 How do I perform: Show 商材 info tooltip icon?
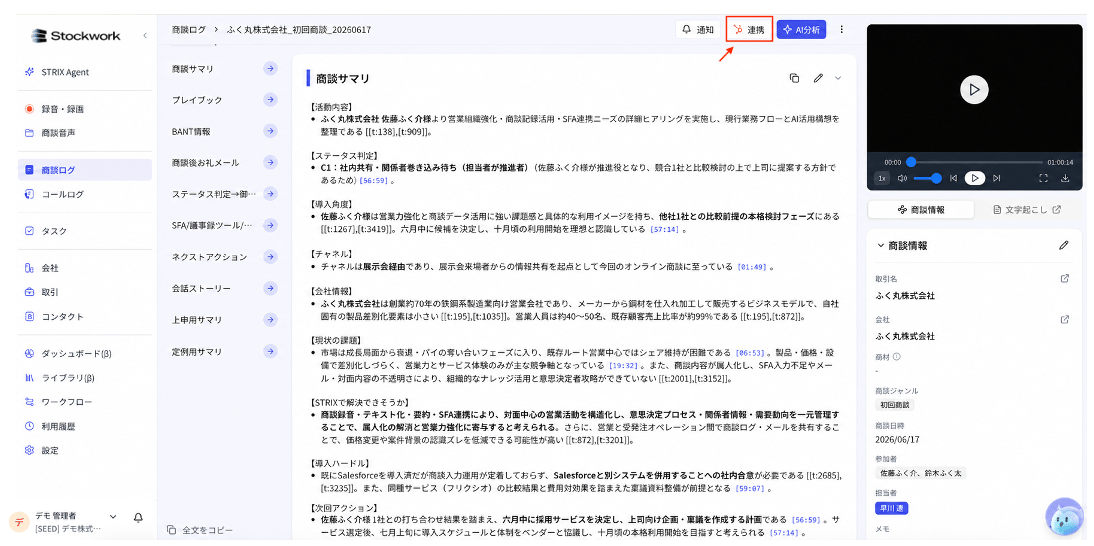pyautogui.click(x=897, y=356)
